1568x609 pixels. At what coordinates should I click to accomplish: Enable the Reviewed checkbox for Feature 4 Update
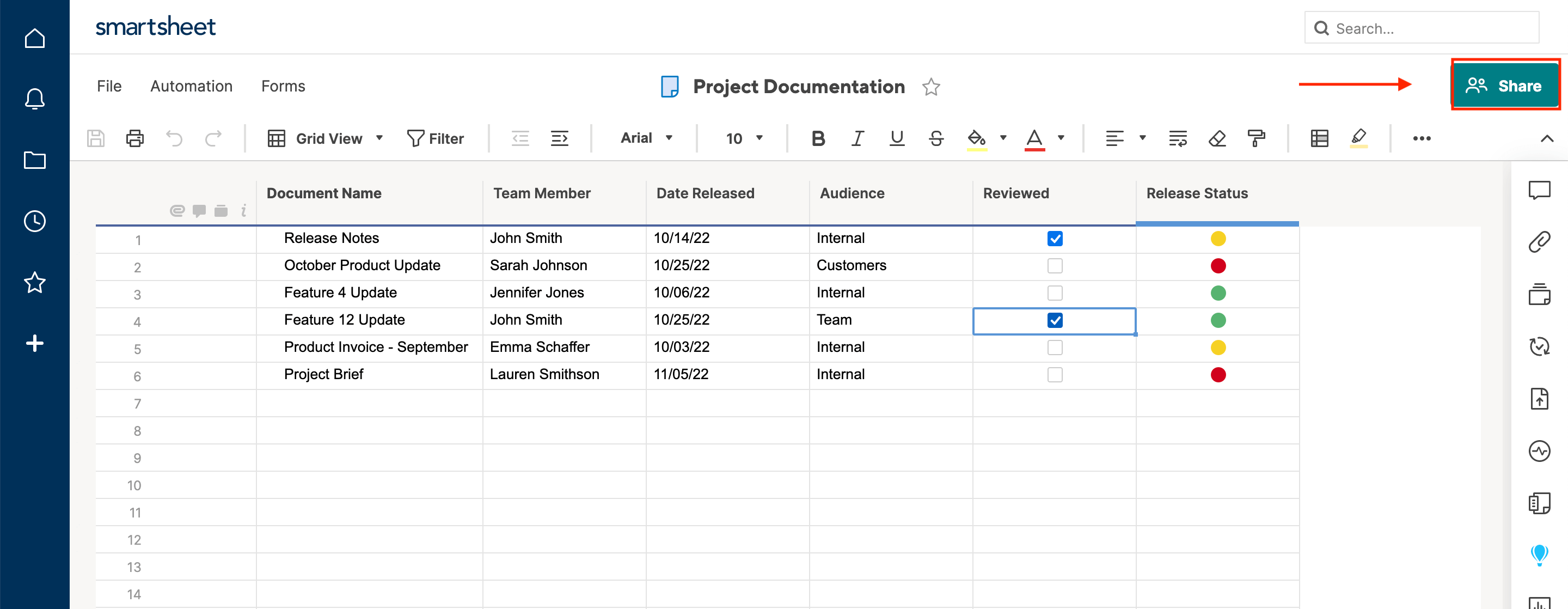click(1055, 292)
